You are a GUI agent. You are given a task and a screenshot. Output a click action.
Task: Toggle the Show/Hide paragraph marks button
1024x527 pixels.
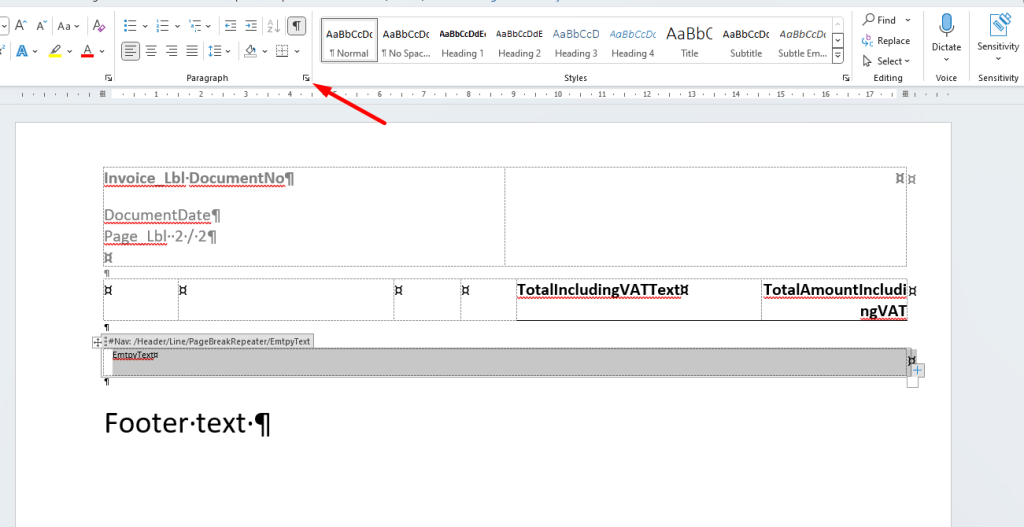297,25
